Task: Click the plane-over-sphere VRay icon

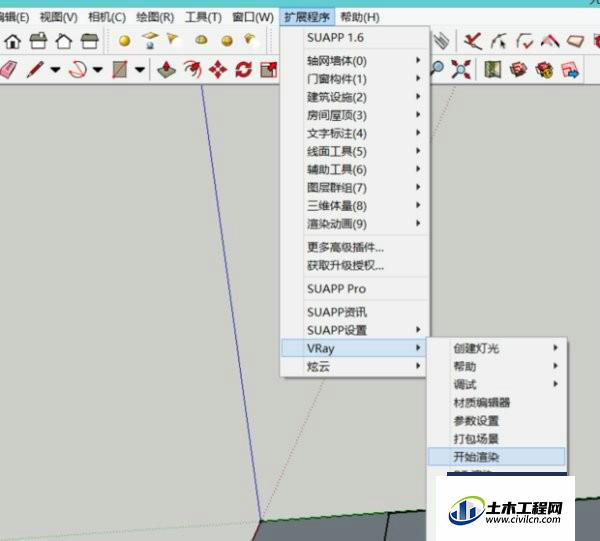Action: 150,40
